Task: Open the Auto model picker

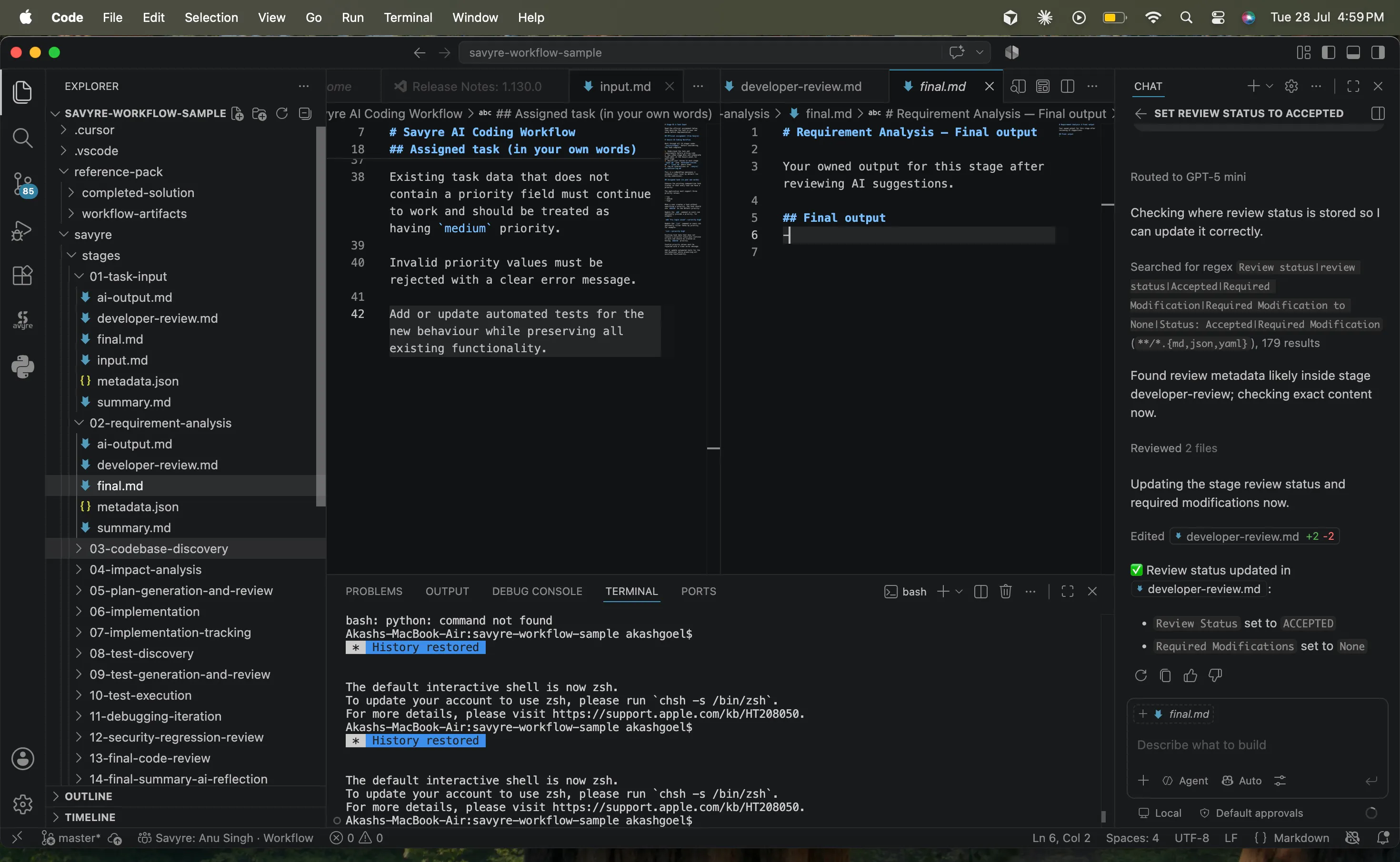Action: 1241,781
